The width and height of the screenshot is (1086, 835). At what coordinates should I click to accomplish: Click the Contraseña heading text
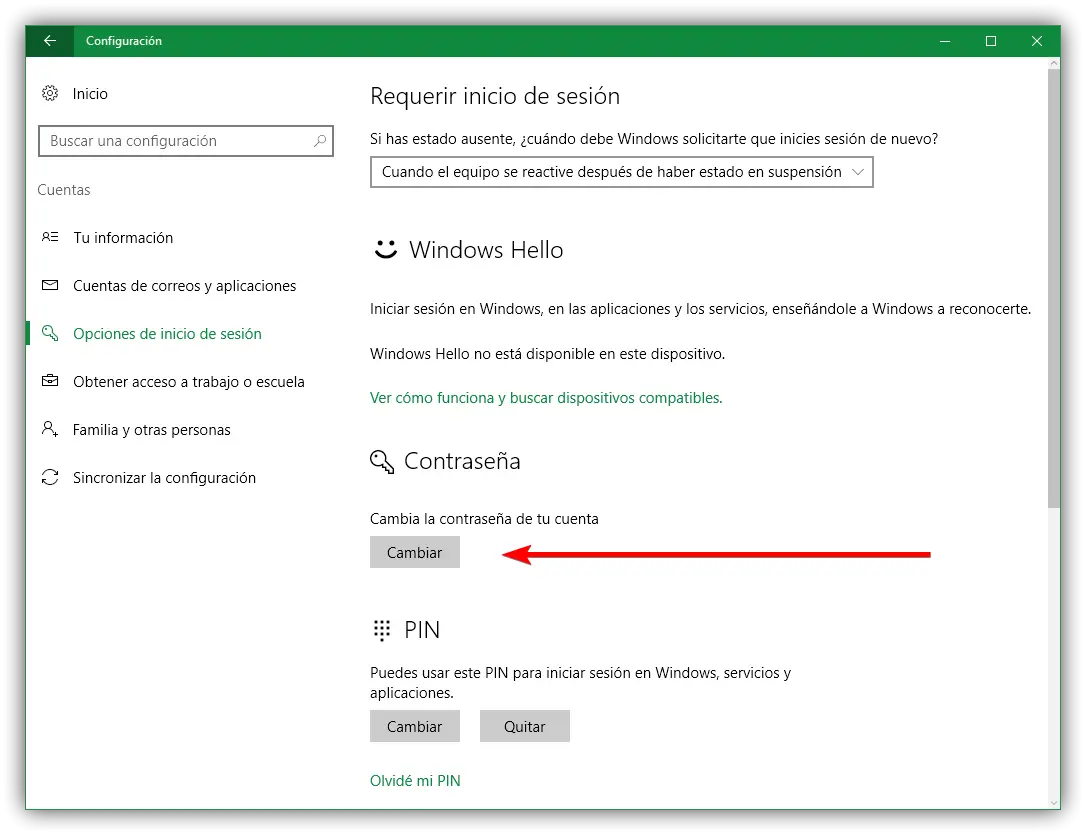click(x=462, y=461)
